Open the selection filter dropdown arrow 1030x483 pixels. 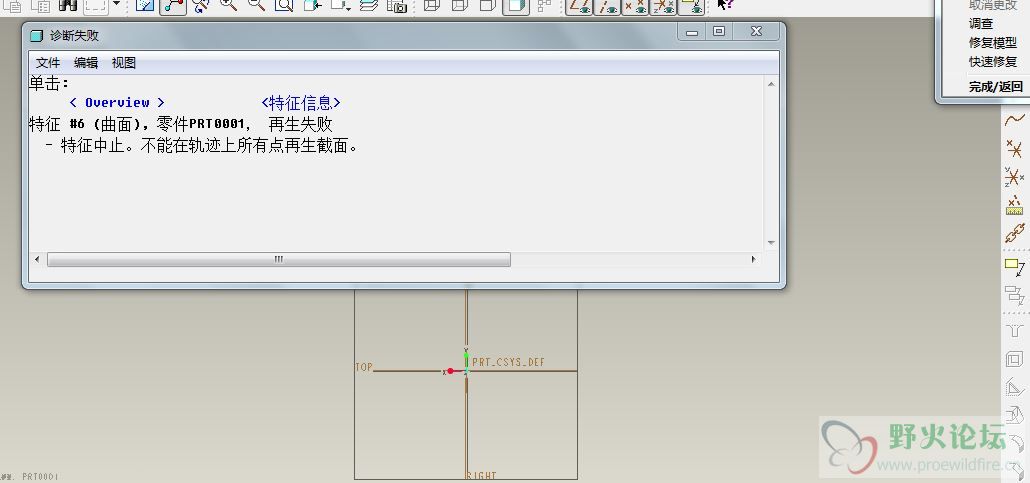[x=116, y=5]
